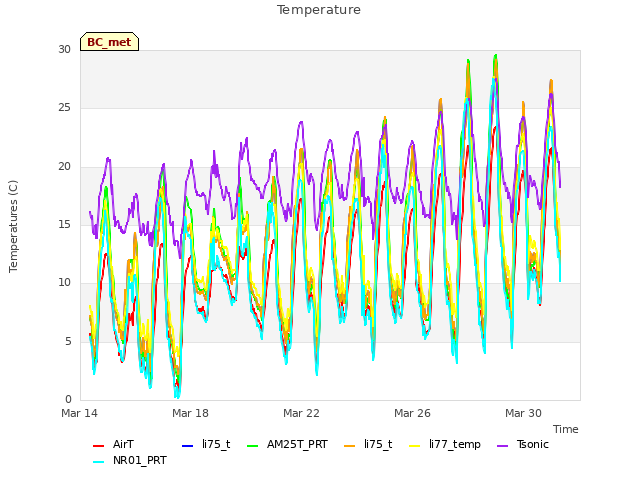The width and height of the screenshot is (640, 480).
Task: Click the y-axis tick label "0"
Action: 68,399
